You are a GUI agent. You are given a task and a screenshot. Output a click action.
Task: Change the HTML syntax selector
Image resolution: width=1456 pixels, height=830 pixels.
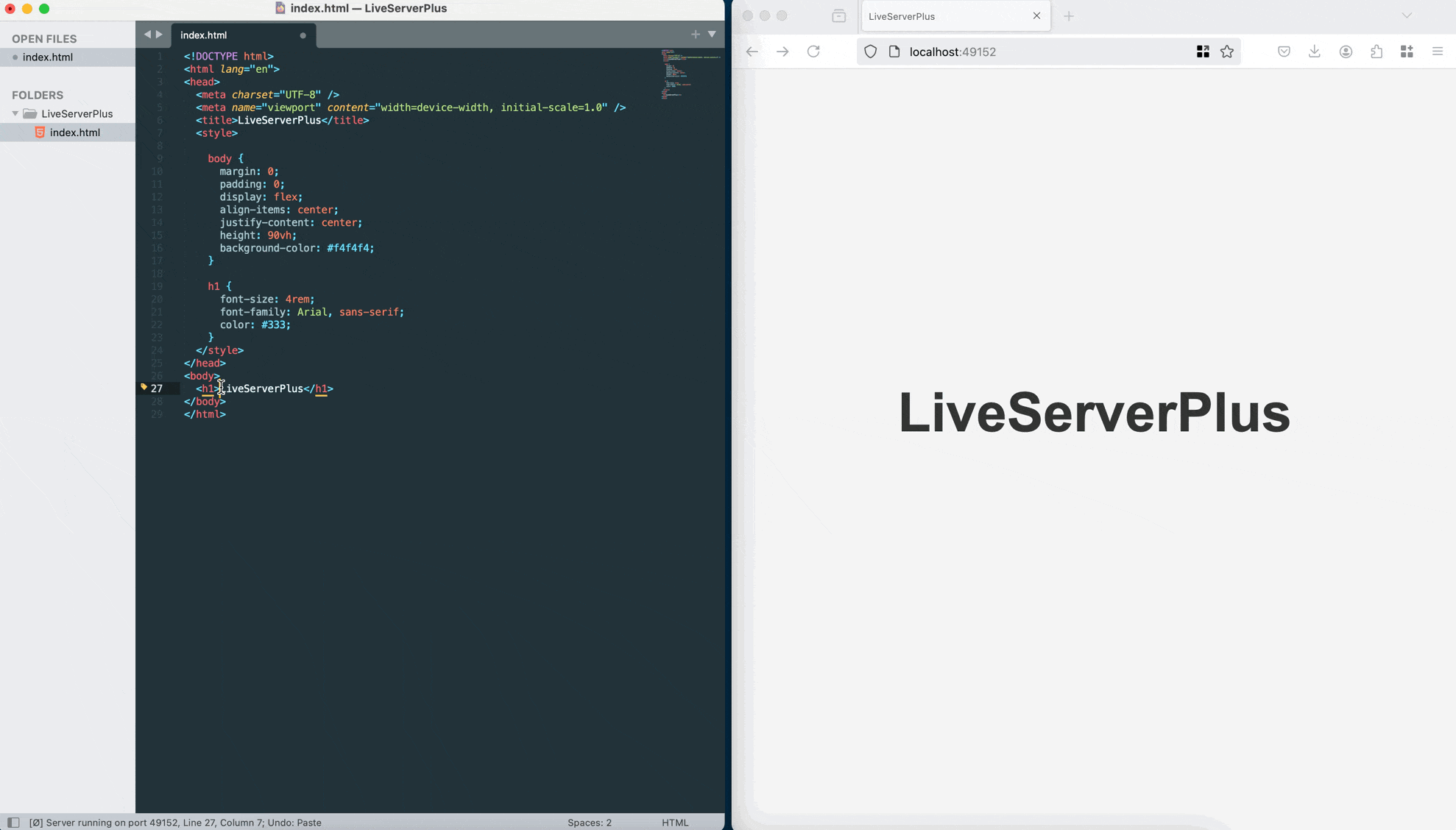pyautogui.click(x=674, y=823)
